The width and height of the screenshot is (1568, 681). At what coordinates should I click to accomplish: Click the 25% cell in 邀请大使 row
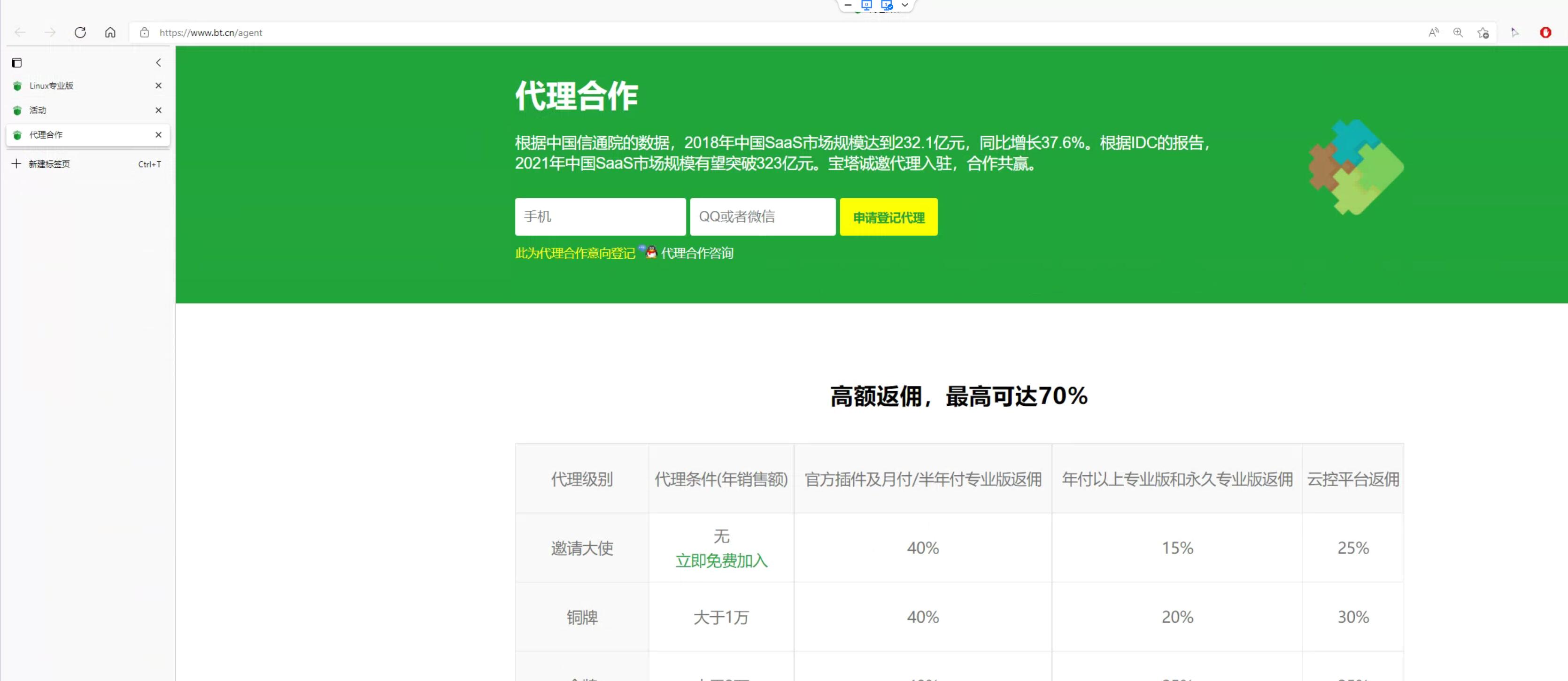(1353, 548)
